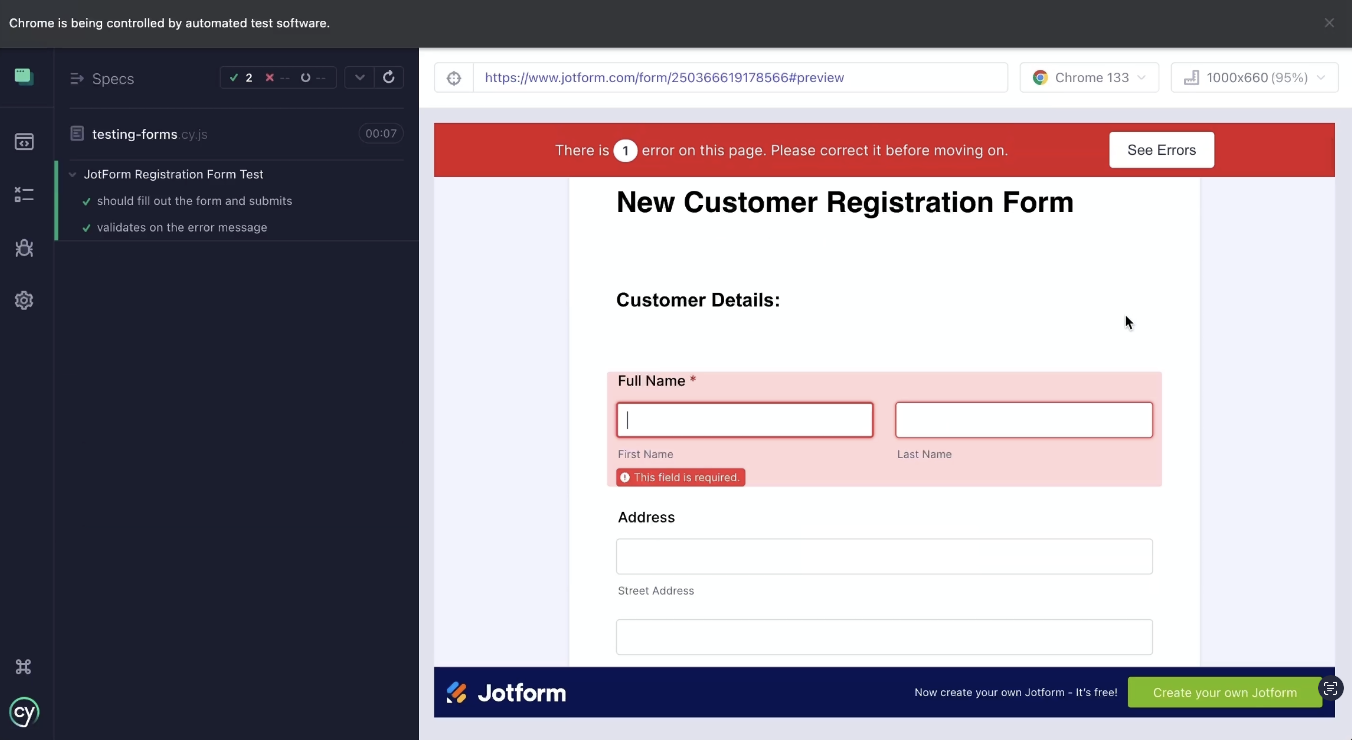
Task: Collapse the JotForm Registration Form Test suite
Action: (x=72, y=174)
